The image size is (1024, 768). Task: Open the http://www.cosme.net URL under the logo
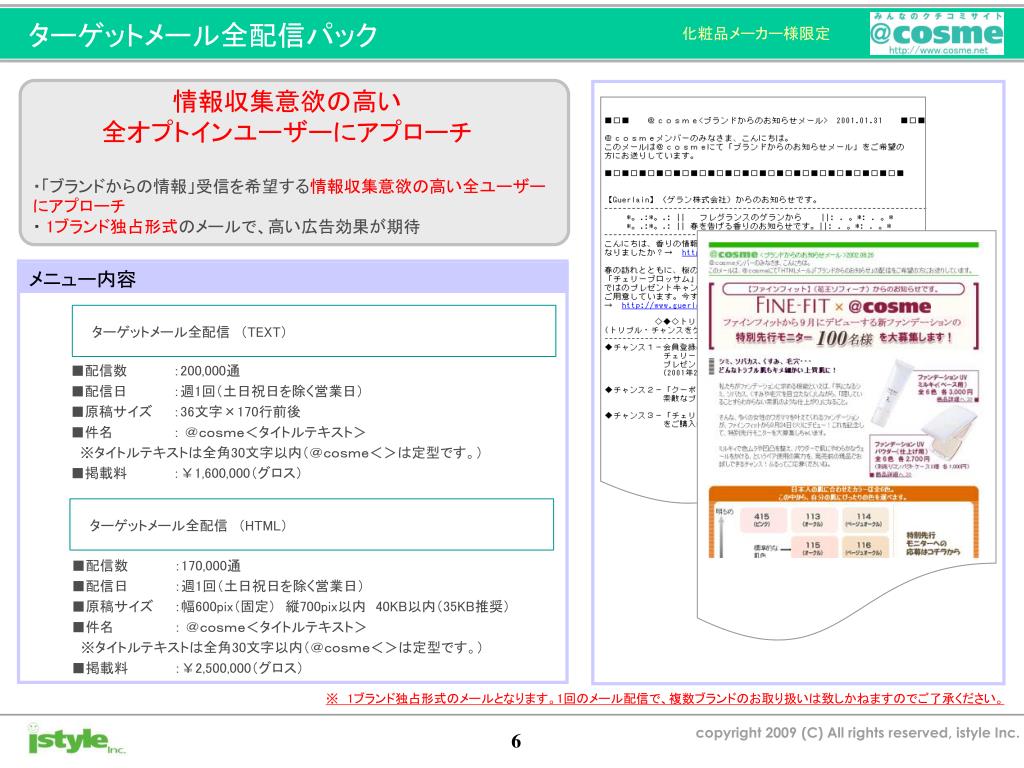[x=938, y=50]
